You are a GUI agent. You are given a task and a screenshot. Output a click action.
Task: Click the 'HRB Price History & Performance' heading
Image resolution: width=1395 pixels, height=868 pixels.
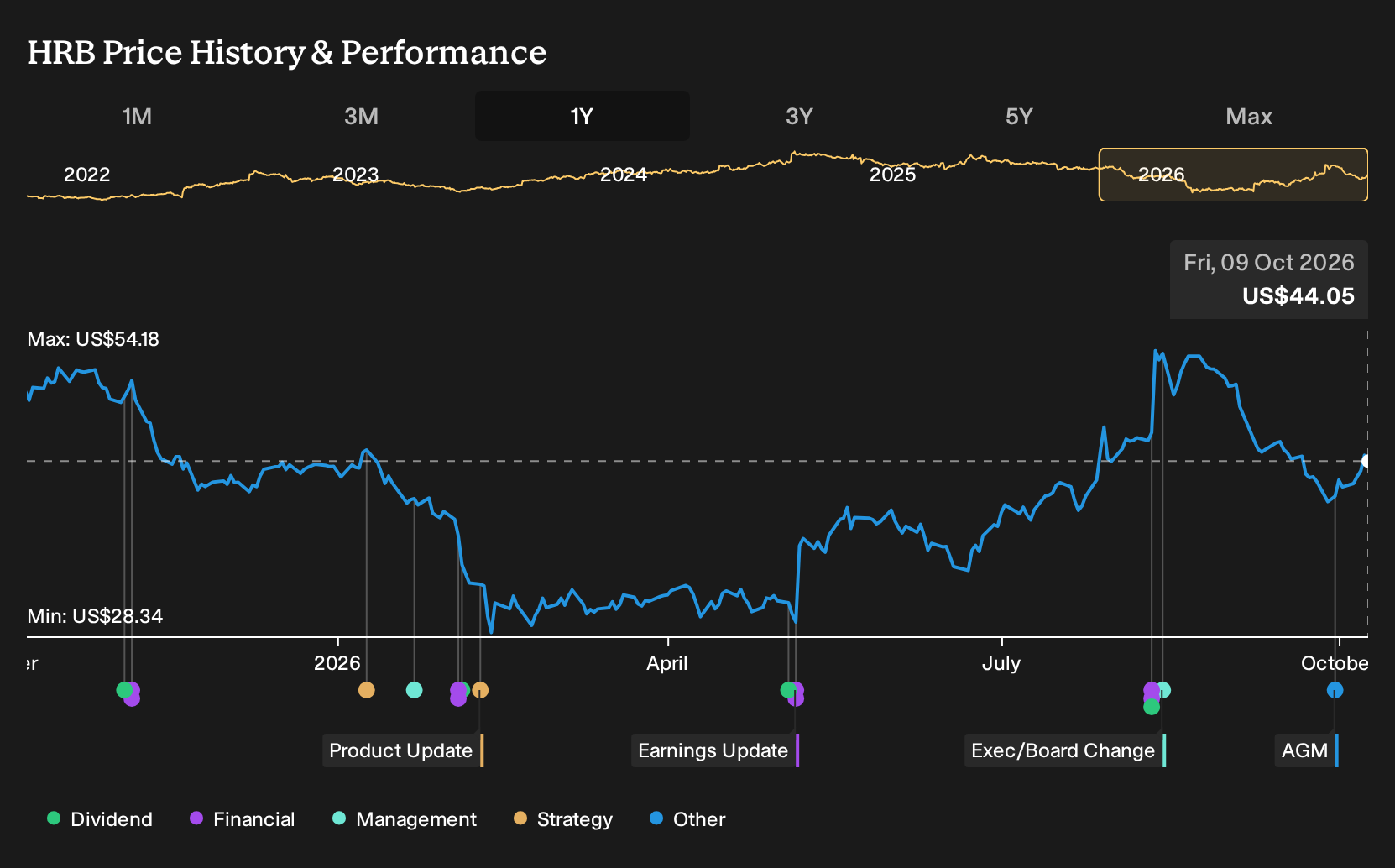287,52
